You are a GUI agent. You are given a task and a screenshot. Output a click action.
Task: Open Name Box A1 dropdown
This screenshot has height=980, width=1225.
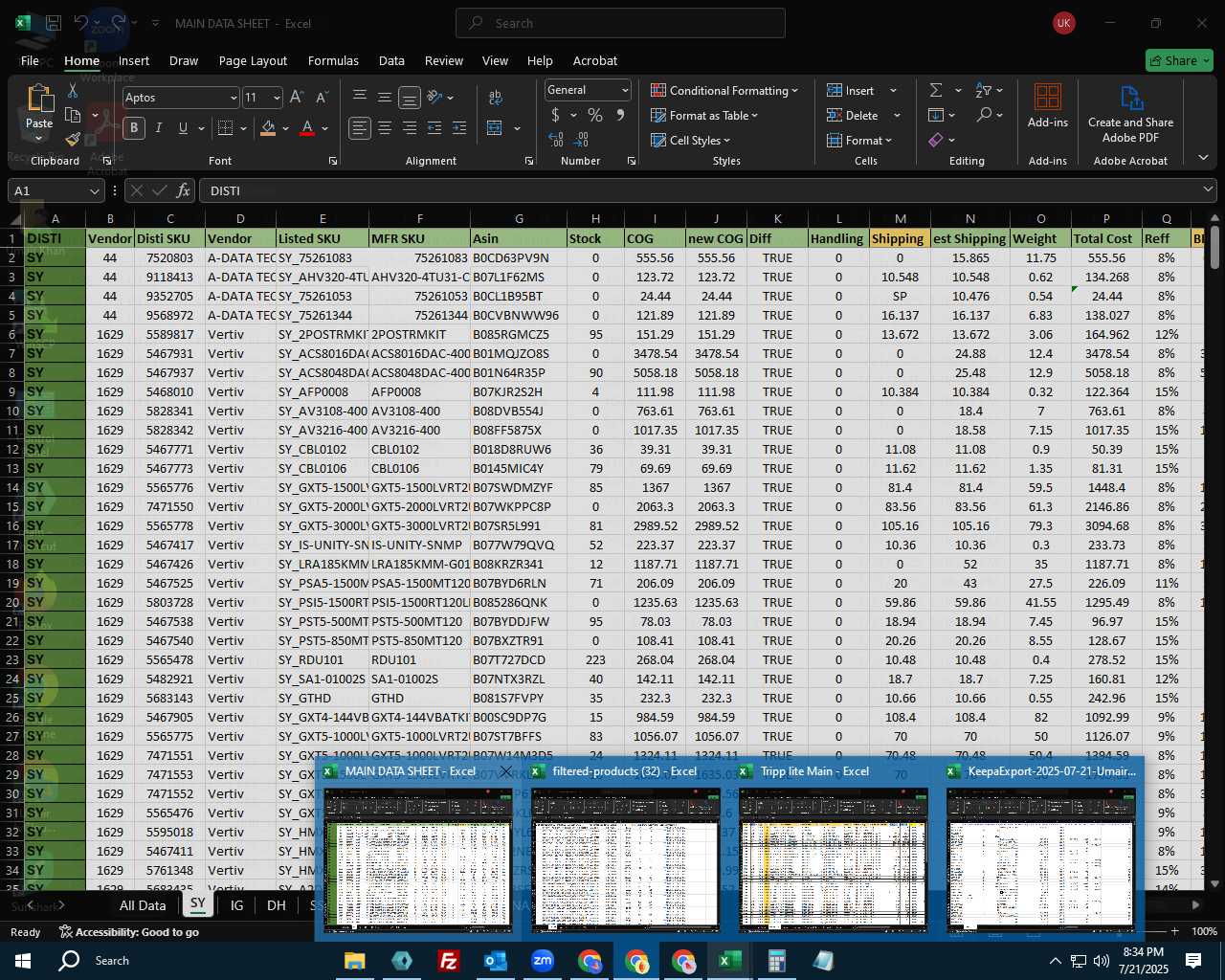(x=94, y=190)
